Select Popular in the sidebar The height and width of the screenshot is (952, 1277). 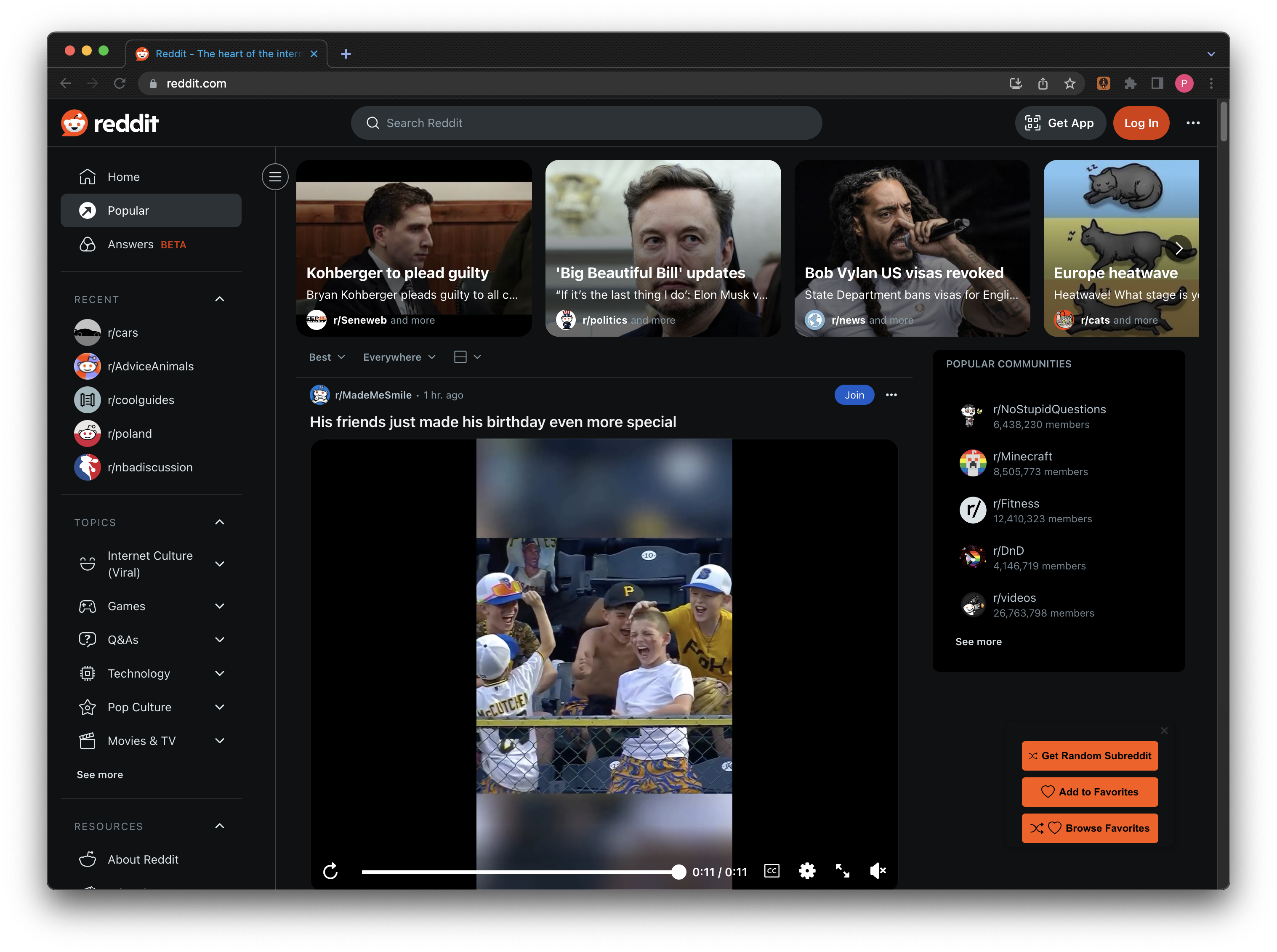[151, 210]
